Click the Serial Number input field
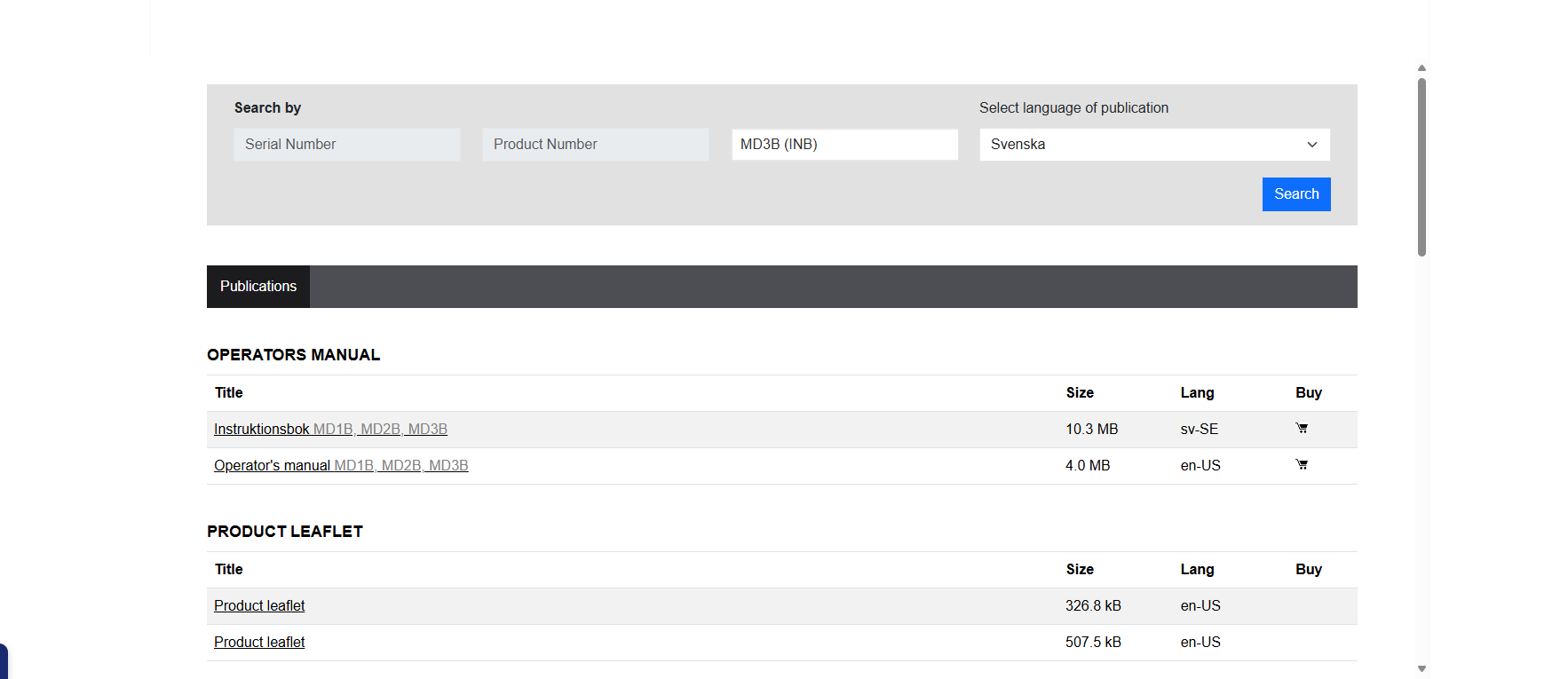The image size is (1568, 679). (347, 145)
